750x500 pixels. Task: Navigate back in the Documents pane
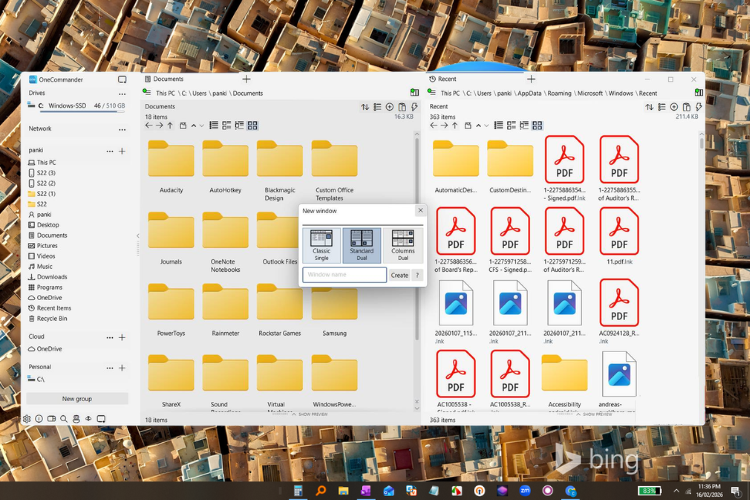(x=149, y=125)
